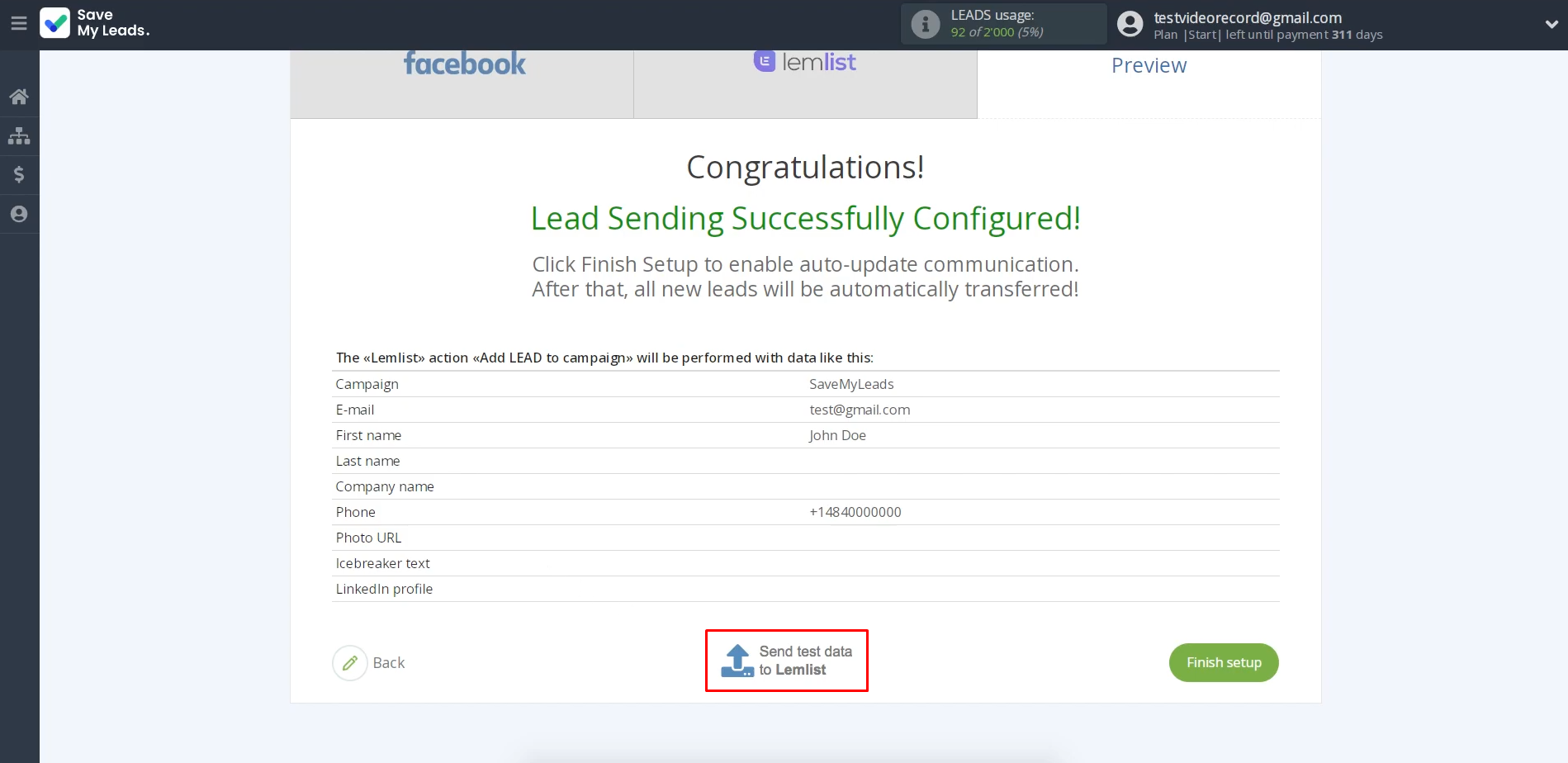Select the test@gmail.com value

pyautogui.click(x=860, y=410)
